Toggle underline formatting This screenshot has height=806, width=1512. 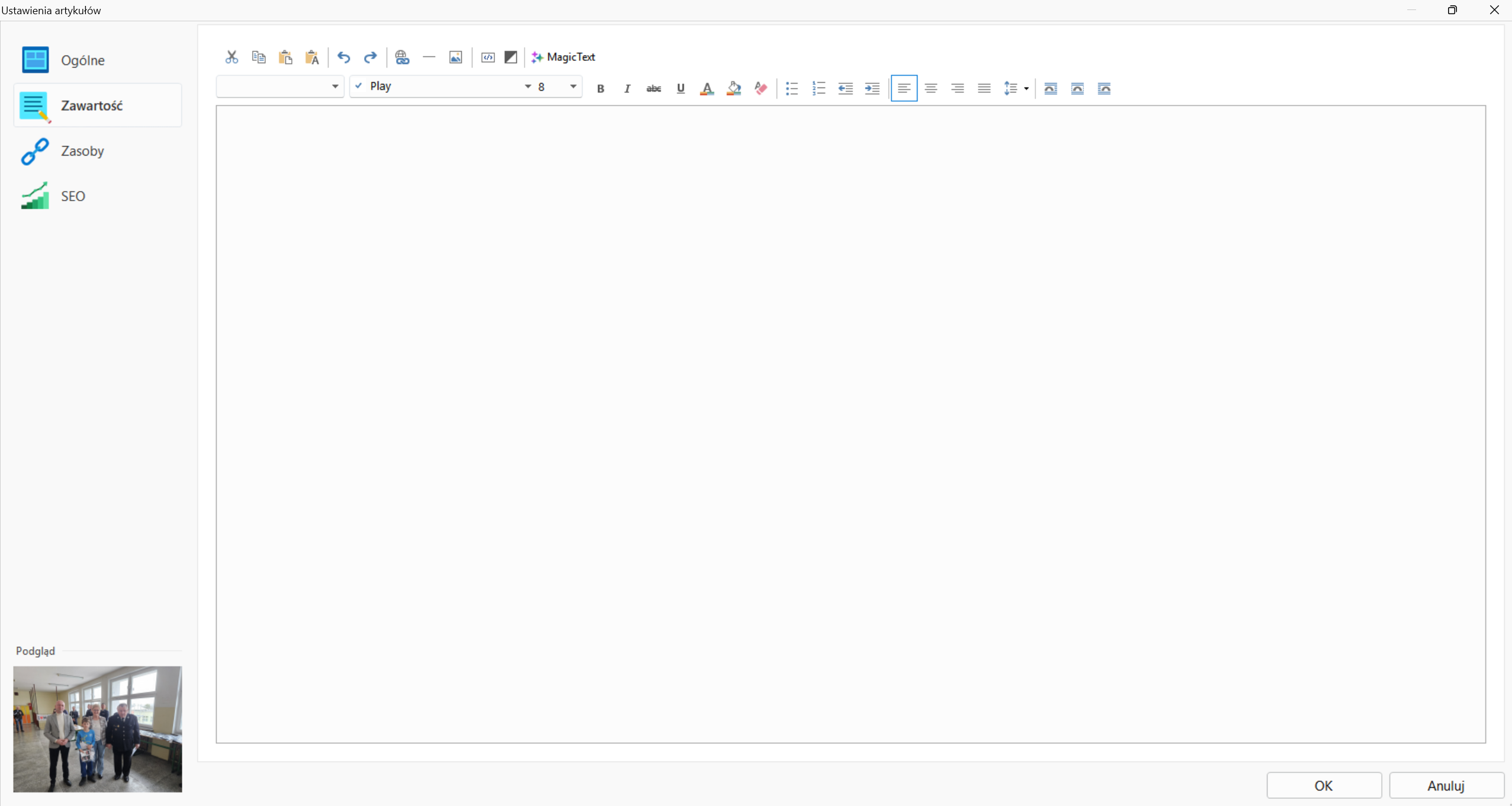click(681, 89)
